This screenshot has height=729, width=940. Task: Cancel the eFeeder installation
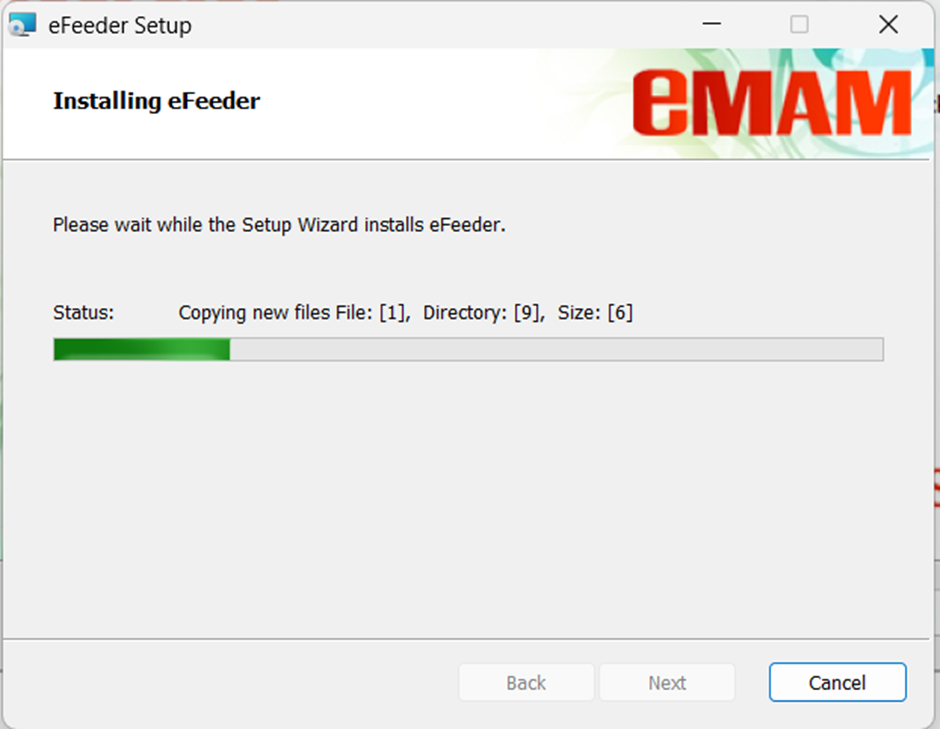click(837, 682)
